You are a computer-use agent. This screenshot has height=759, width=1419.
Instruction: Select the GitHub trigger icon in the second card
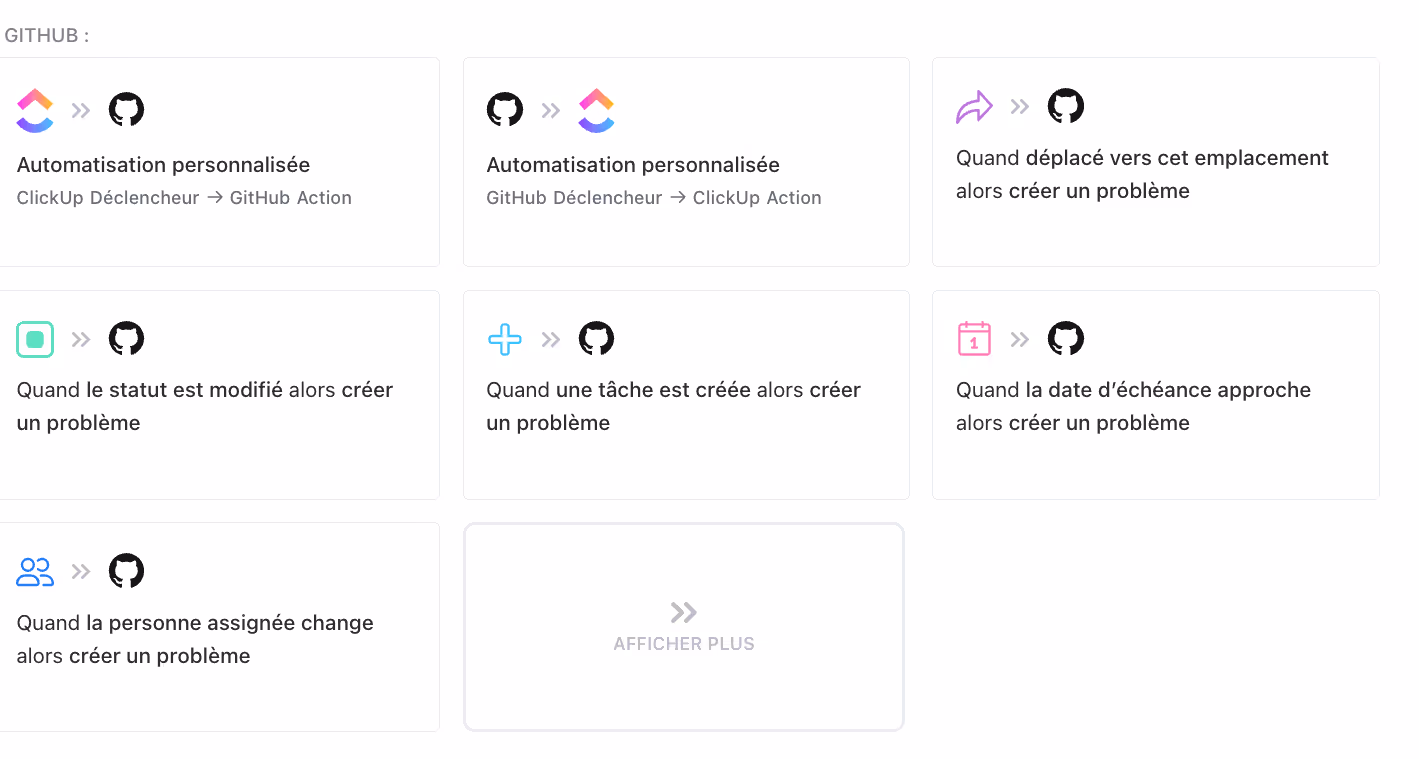point(505,110)
